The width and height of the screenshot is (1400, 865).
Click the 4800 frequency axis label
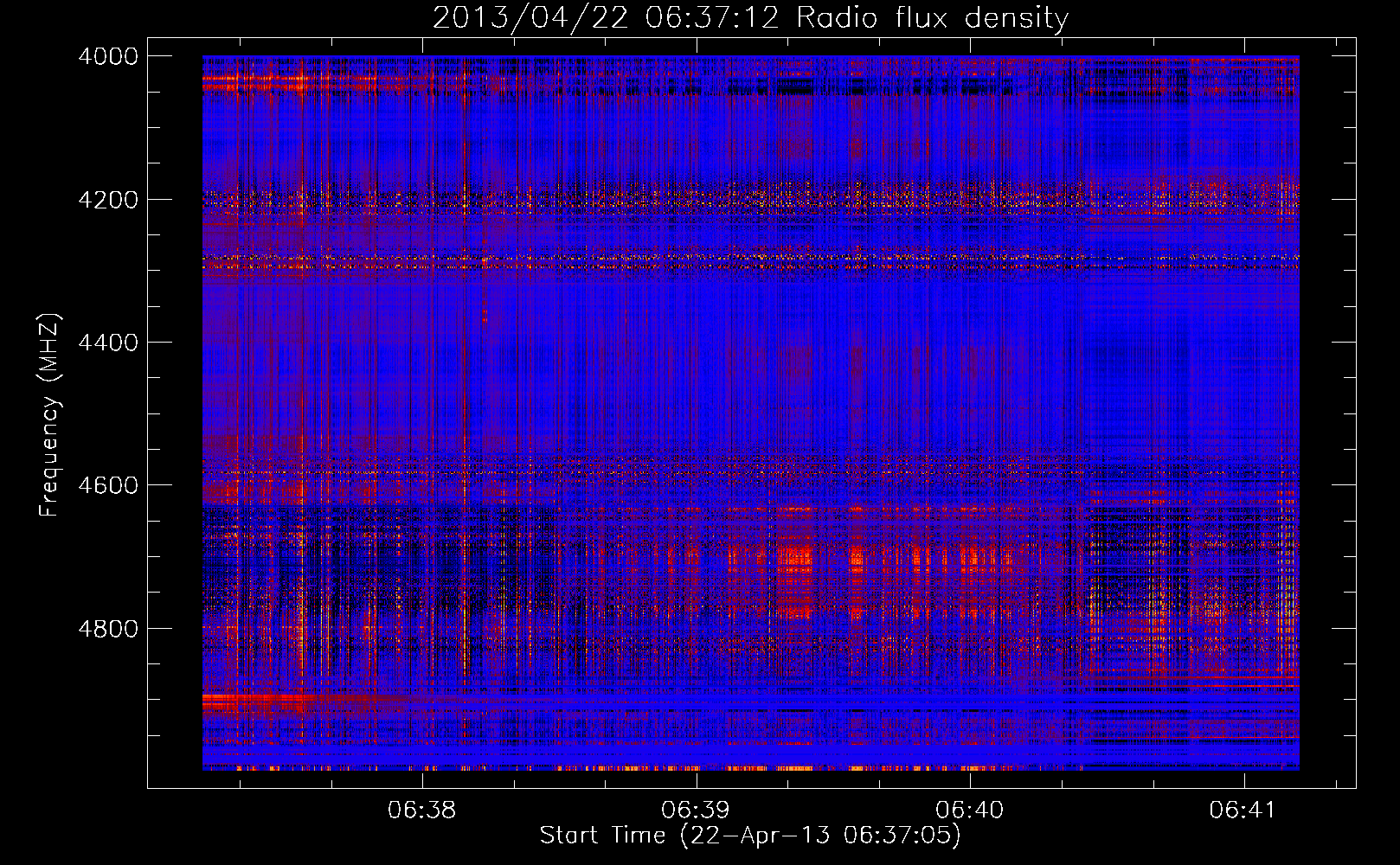(x=108, y=629)
